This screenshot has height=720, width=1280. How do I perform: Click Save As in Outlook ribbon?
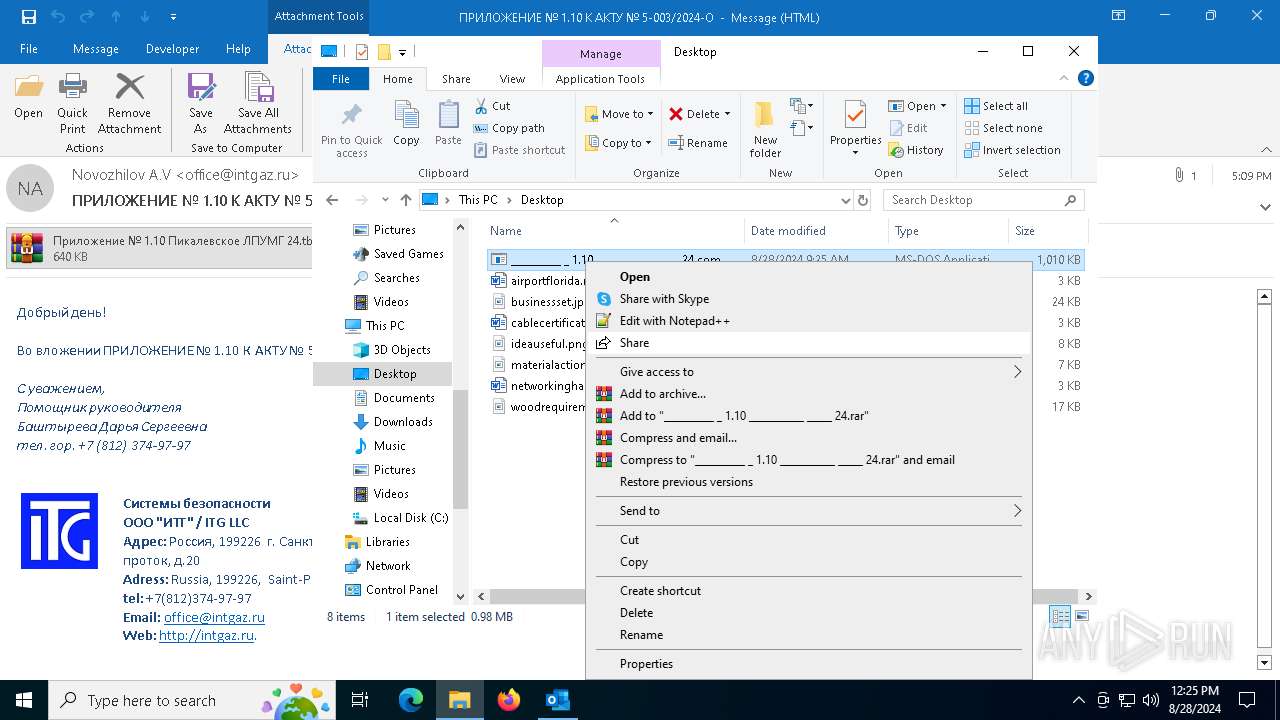click(201, 104)
